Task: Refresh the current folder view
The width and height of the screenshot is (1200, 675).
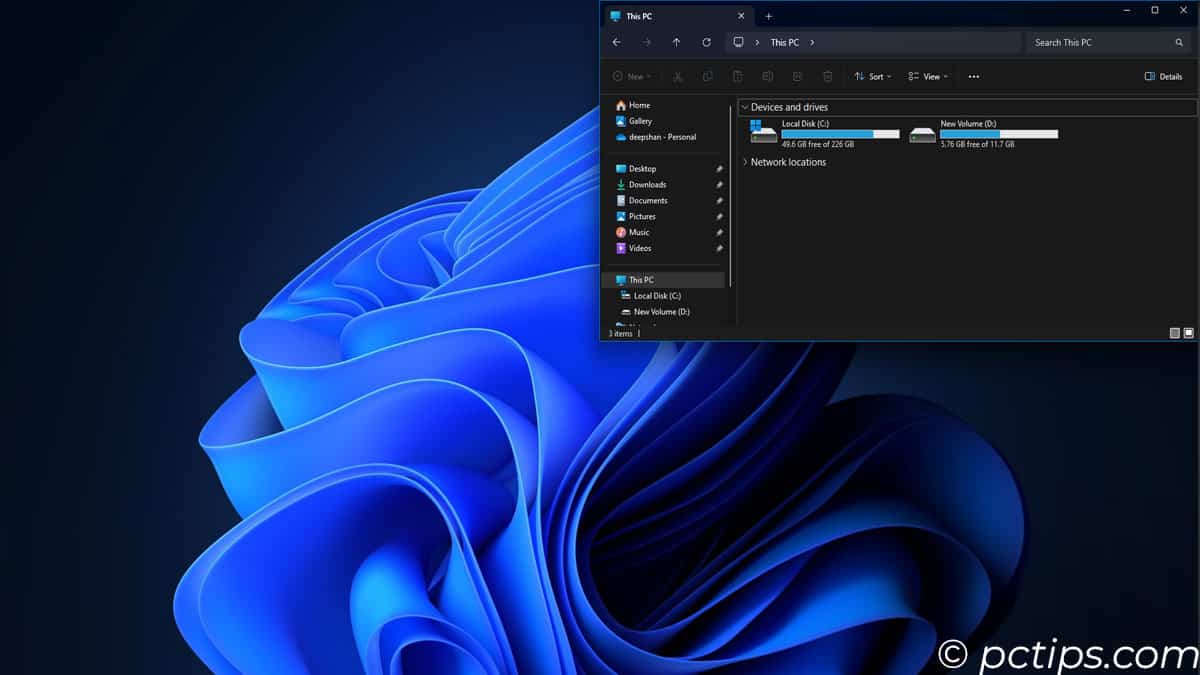Action: tap(707, 42)
